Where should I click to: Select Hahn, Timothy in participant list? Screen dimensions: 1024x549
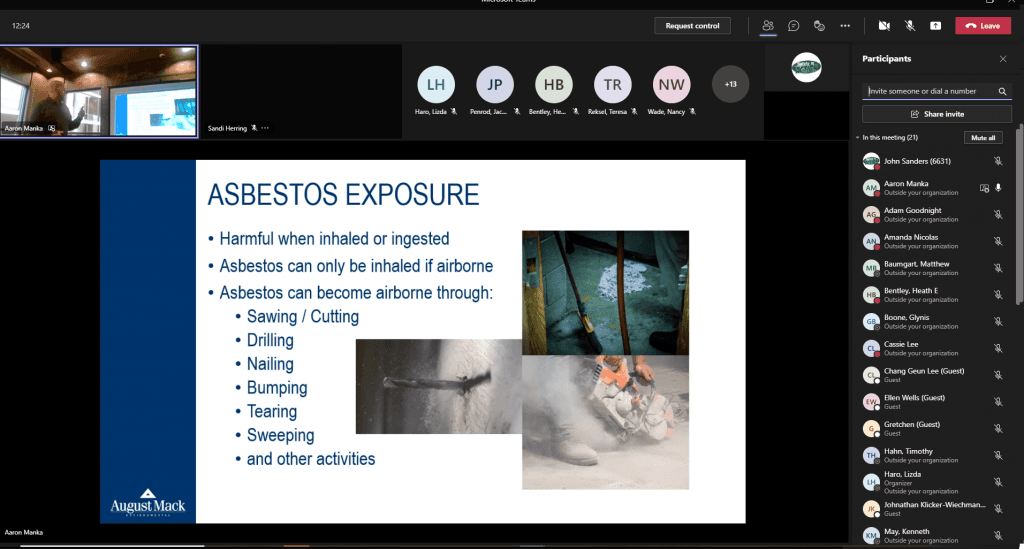coord(934,455)
